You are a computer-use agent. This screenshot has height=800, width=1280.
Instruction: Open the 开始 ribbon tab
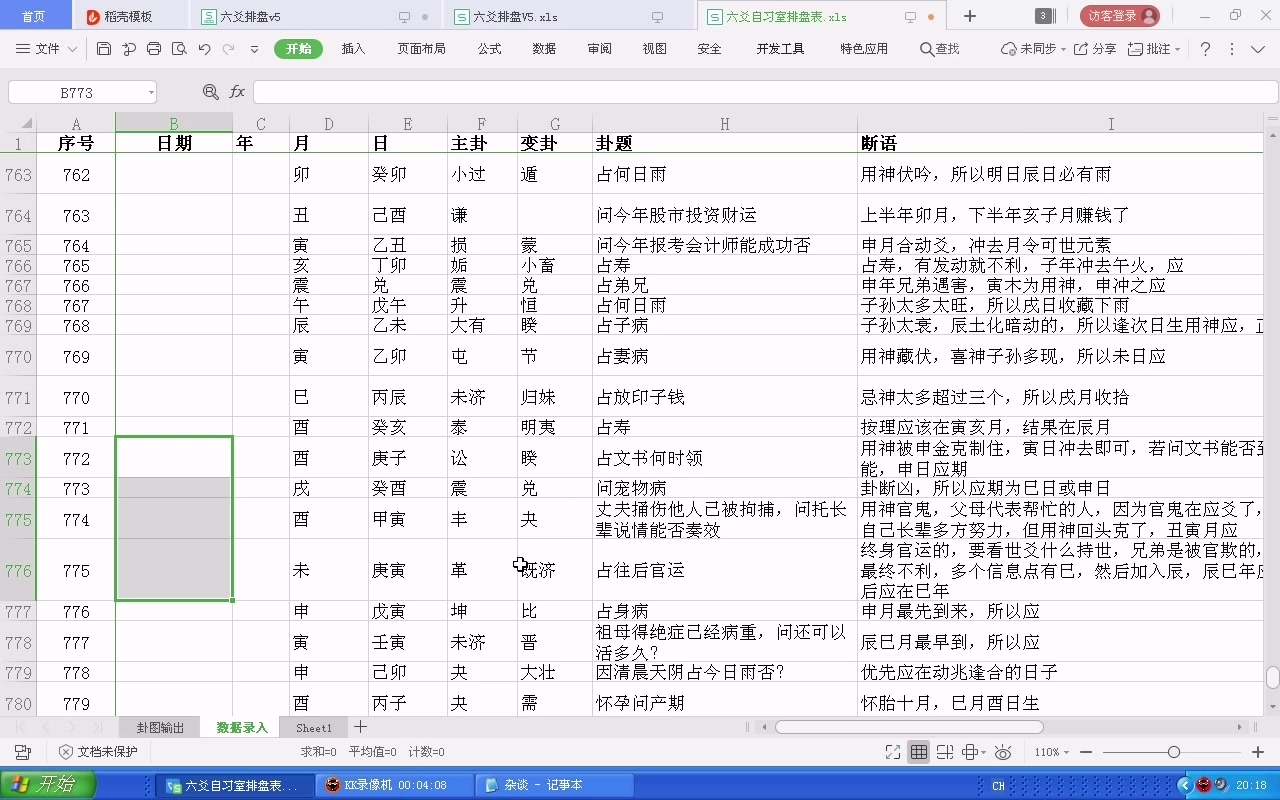click(x=298, y=49)
